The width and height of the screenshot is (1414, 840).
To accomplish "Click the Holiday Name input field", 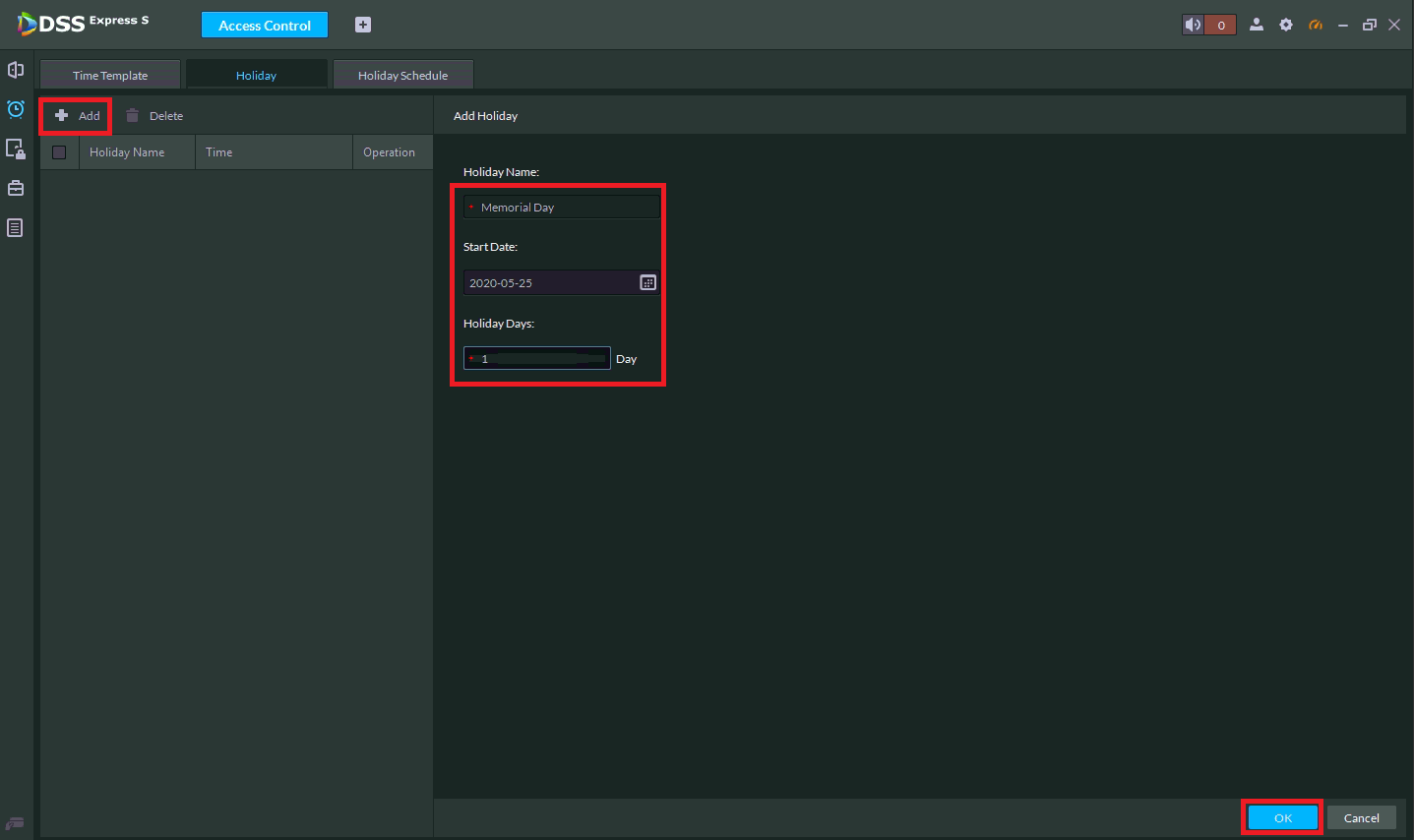I will [562, 207].
